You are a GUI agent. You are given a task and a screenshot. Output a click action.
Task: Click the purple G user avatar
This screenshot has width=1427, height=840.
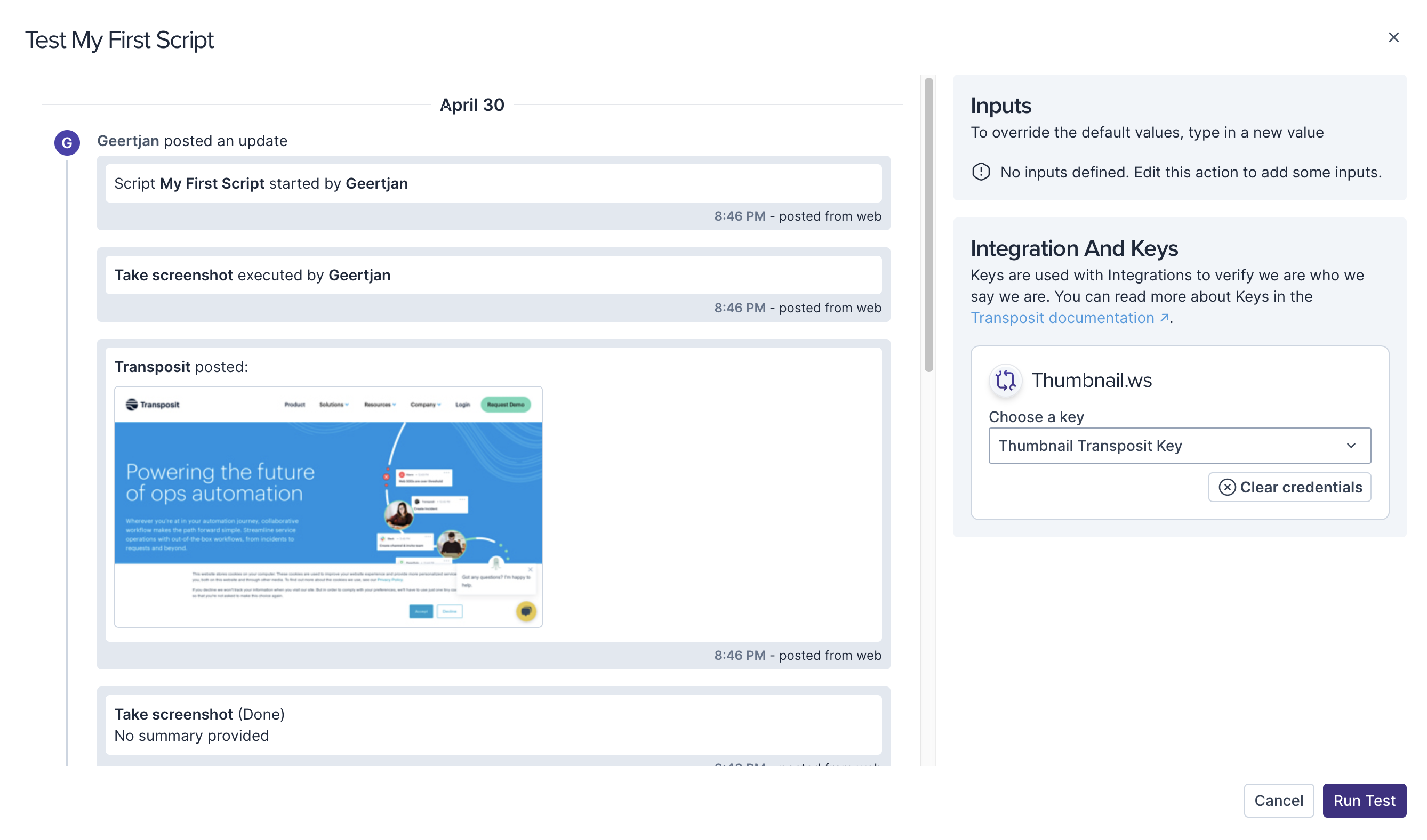click(67, 143)
